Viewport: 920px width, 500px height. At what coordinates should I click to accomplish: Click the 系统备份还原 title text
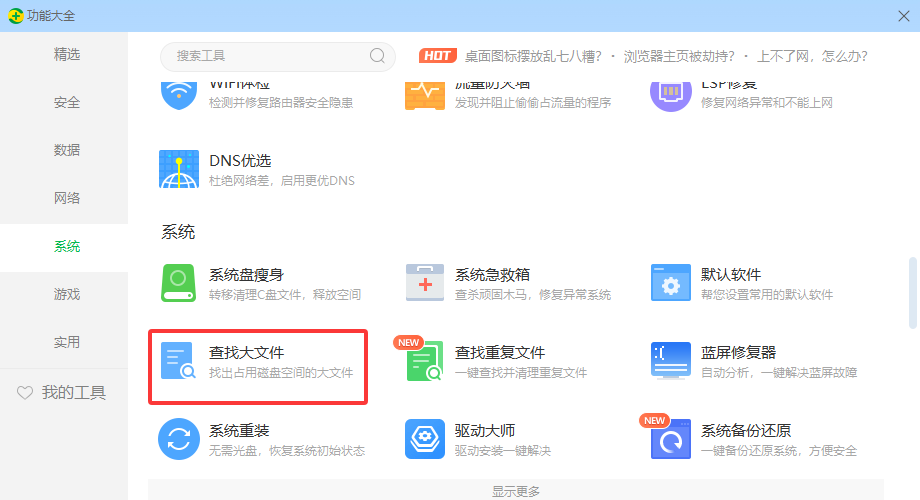[746, 431]
